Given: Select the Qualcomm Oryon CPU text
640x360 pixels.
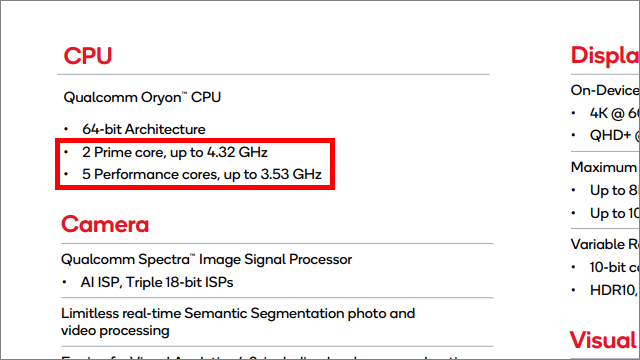Looking at the screenshot, I should [142, 97].
